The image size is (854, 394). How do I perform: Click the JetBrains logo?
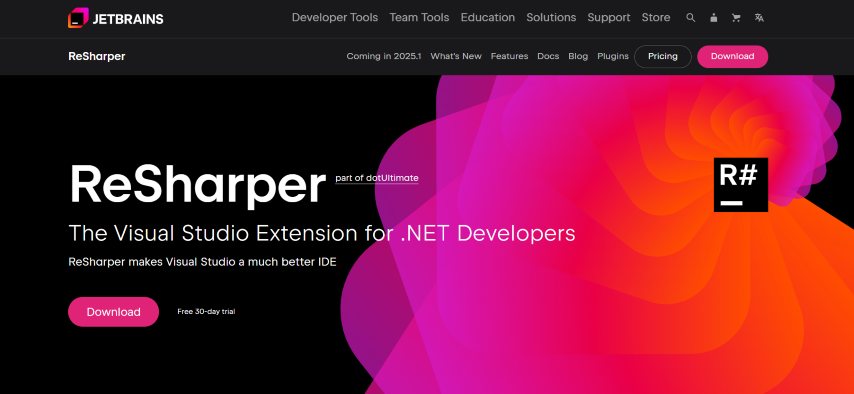click(x=115, y=18)
